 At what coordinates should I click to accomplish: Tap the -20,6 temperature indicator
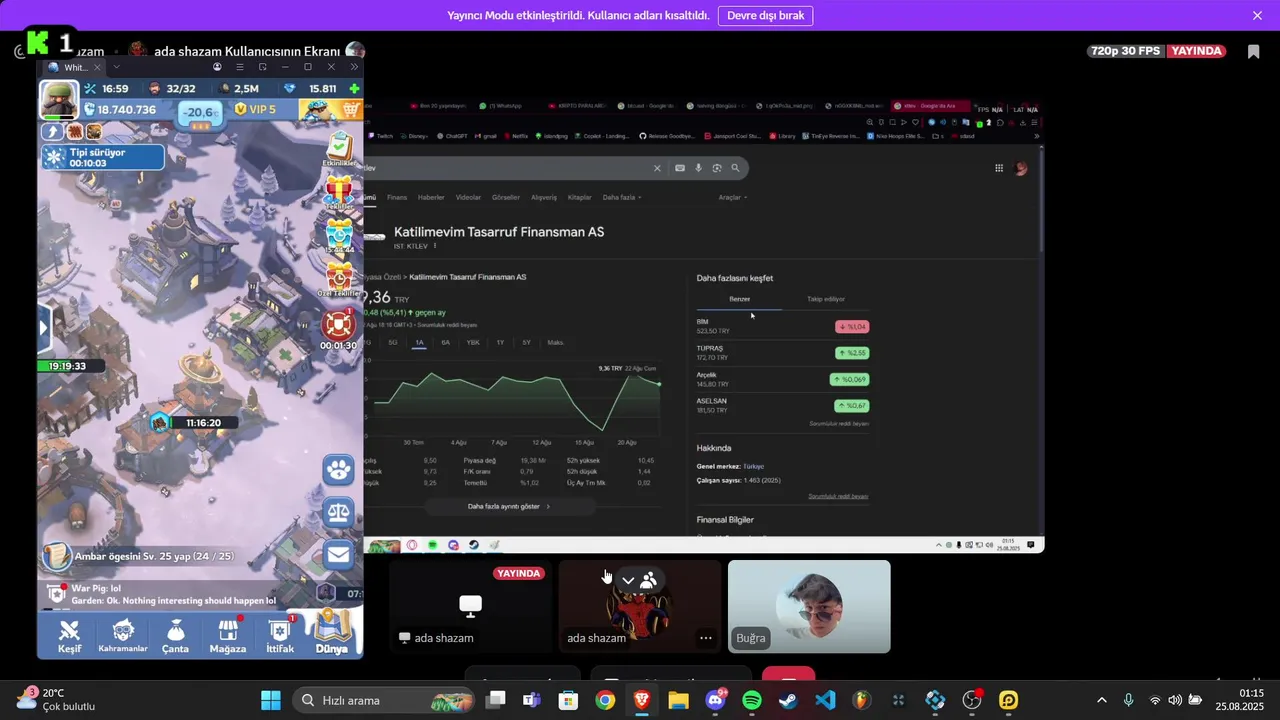click(x=200, y=113)
